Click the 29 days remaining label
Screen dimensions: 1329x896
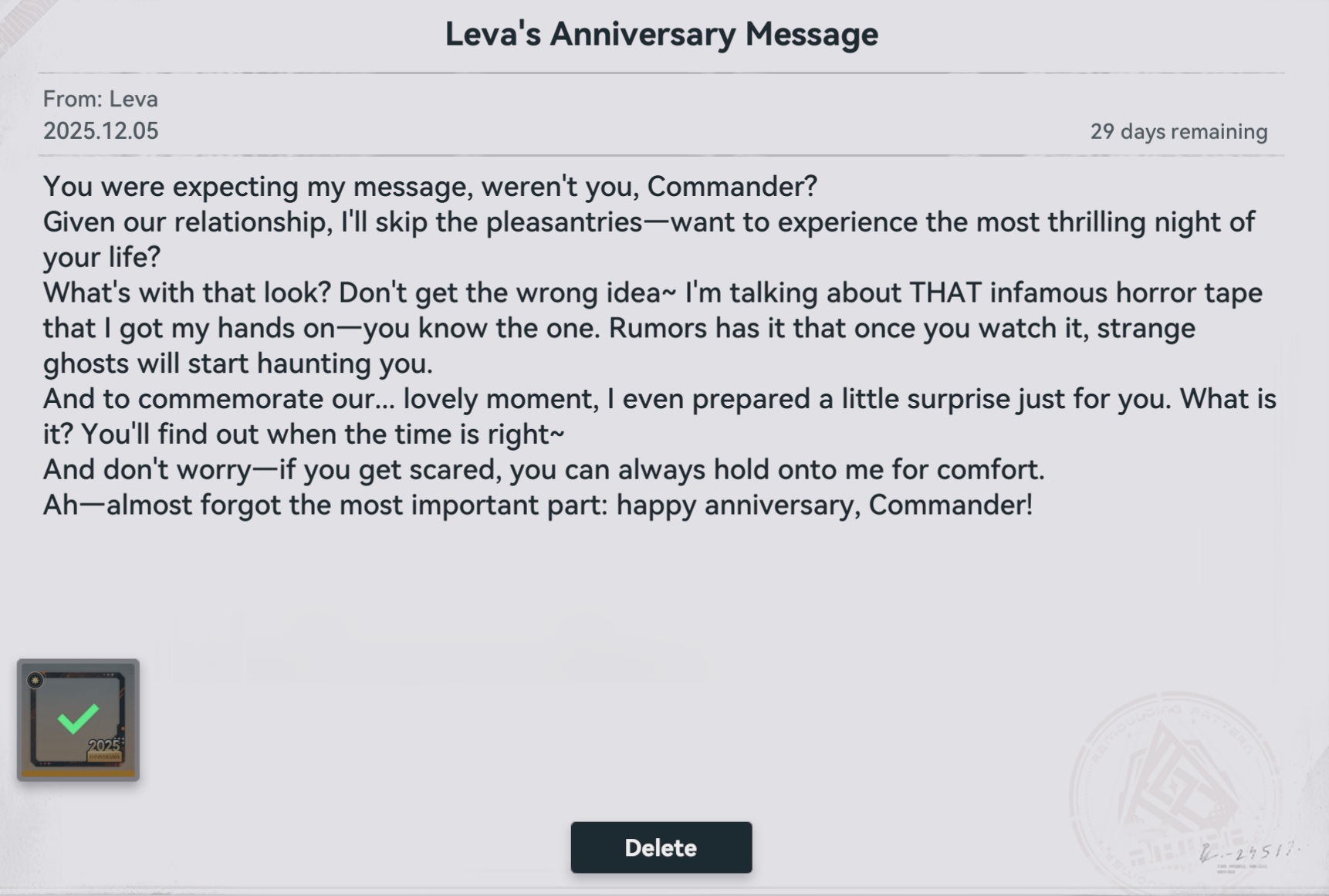coord(1179,131)
